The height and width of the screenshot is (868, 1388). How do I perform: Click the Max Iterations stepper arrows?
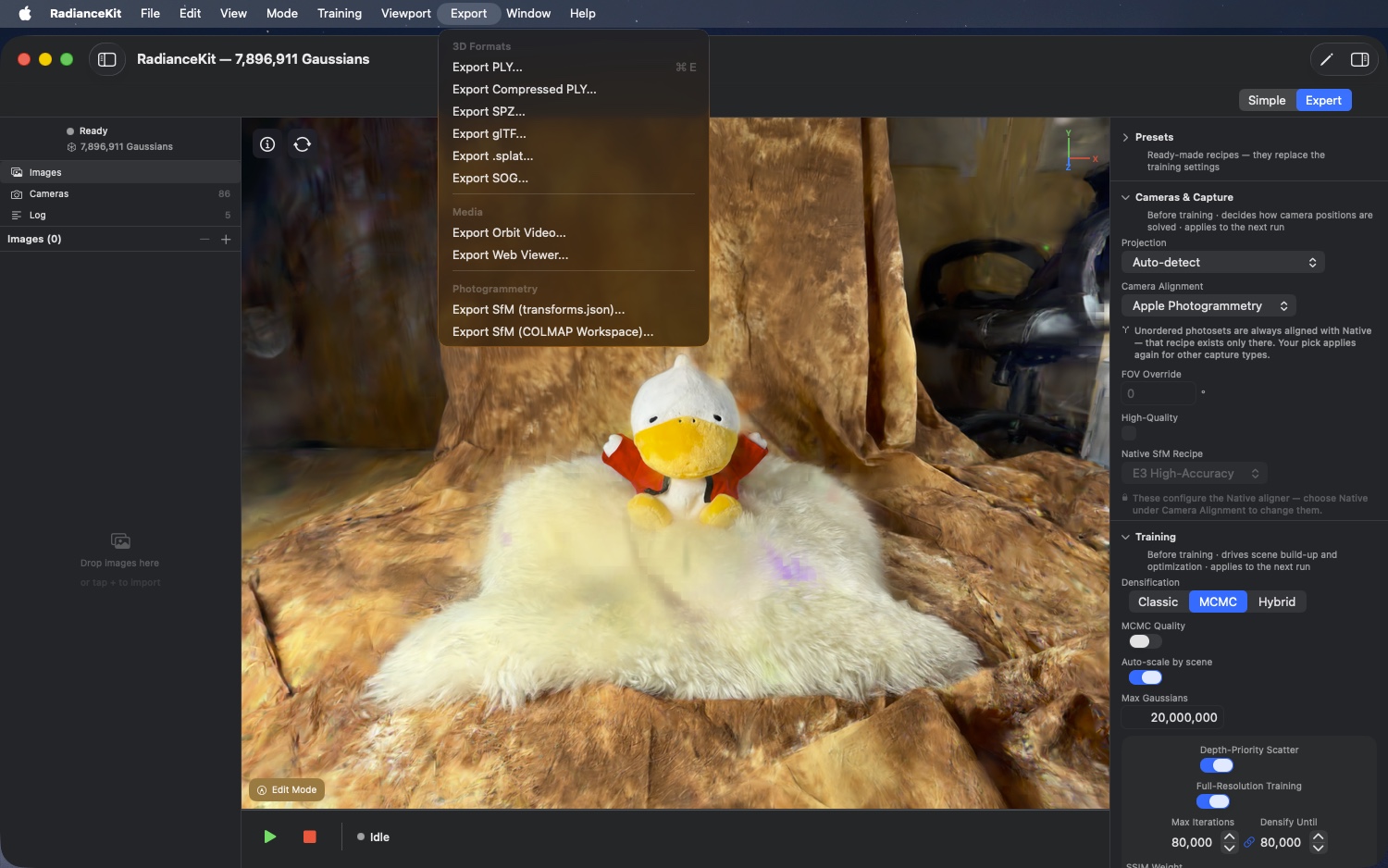1229,842
